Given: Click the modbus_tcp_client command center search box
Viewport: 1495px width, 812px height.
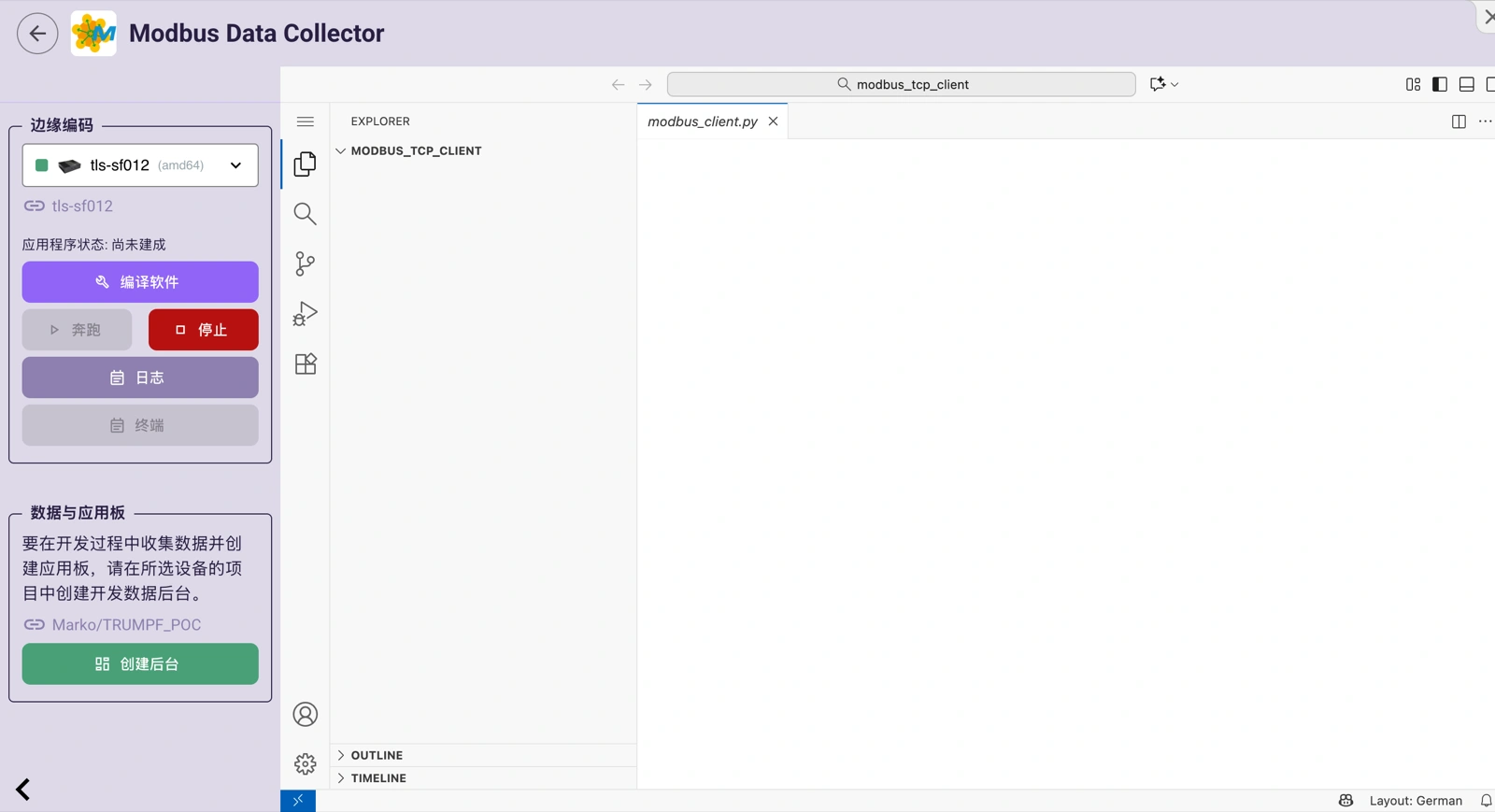Looking at the screenshot, I should pyautogui.click(x=902, y=84).
